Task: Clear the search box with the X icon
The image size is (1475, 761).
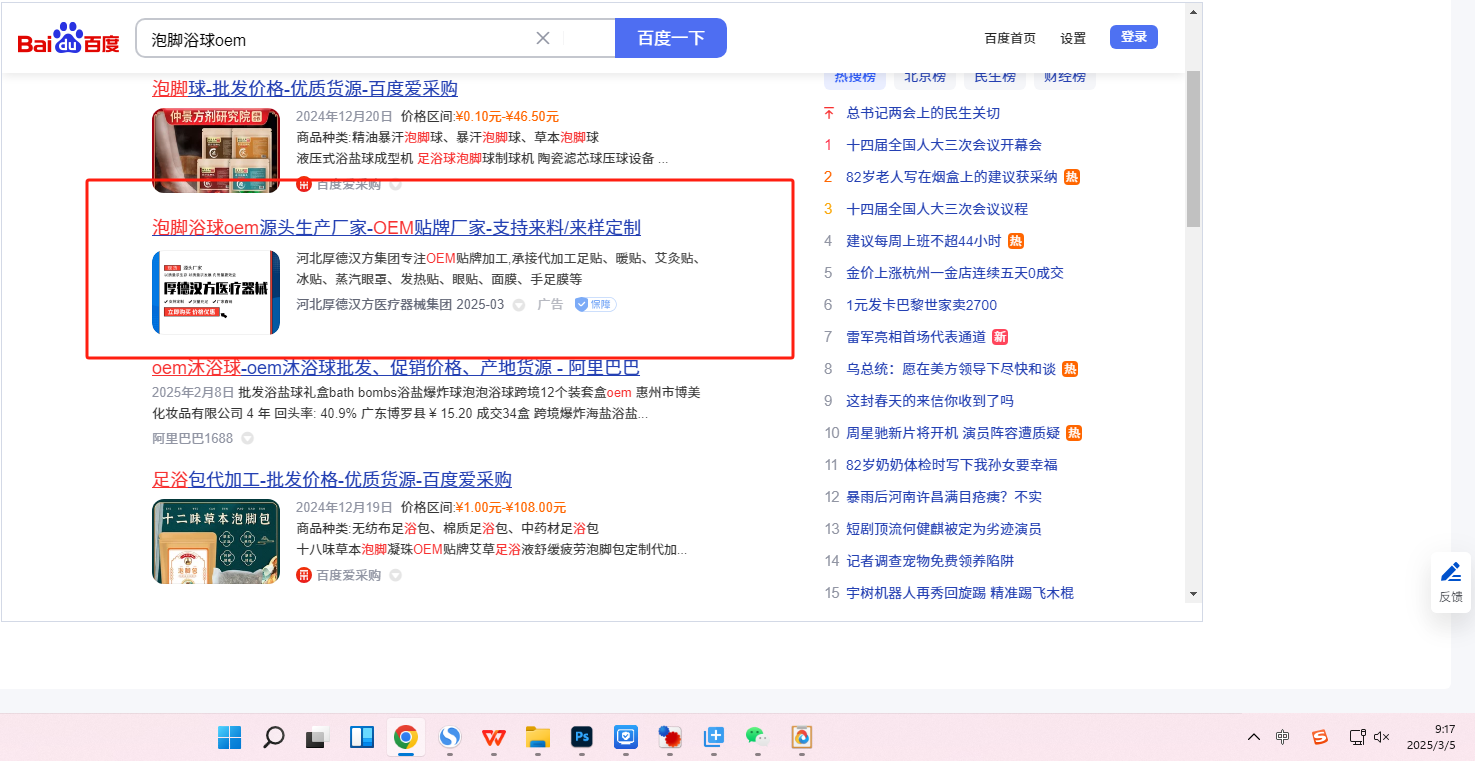Action: pyautogui.click(x=543, y=38)
